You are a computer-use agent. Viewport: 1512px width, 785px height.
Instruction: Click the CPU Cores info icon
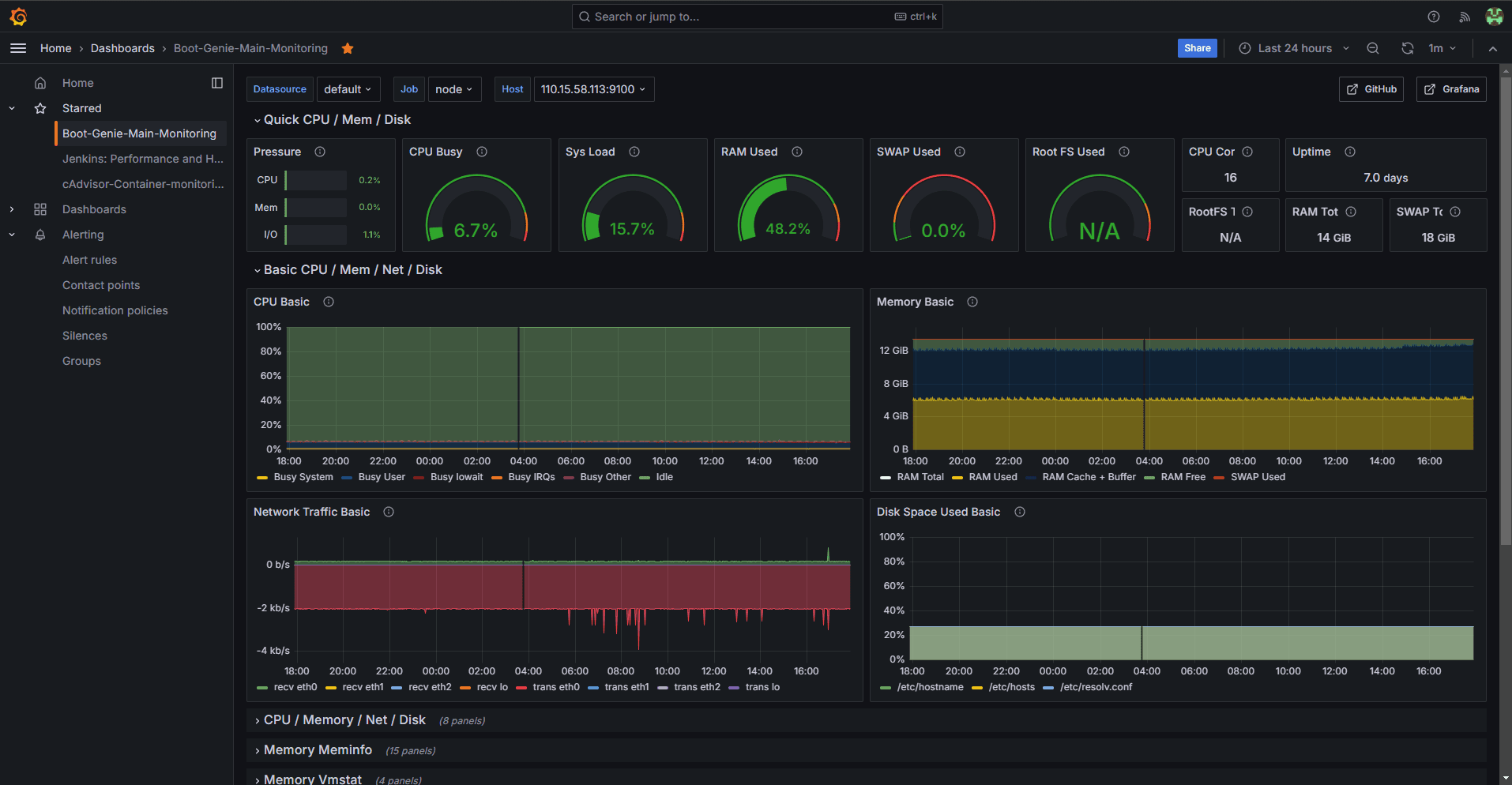(x=1247, y=152)
